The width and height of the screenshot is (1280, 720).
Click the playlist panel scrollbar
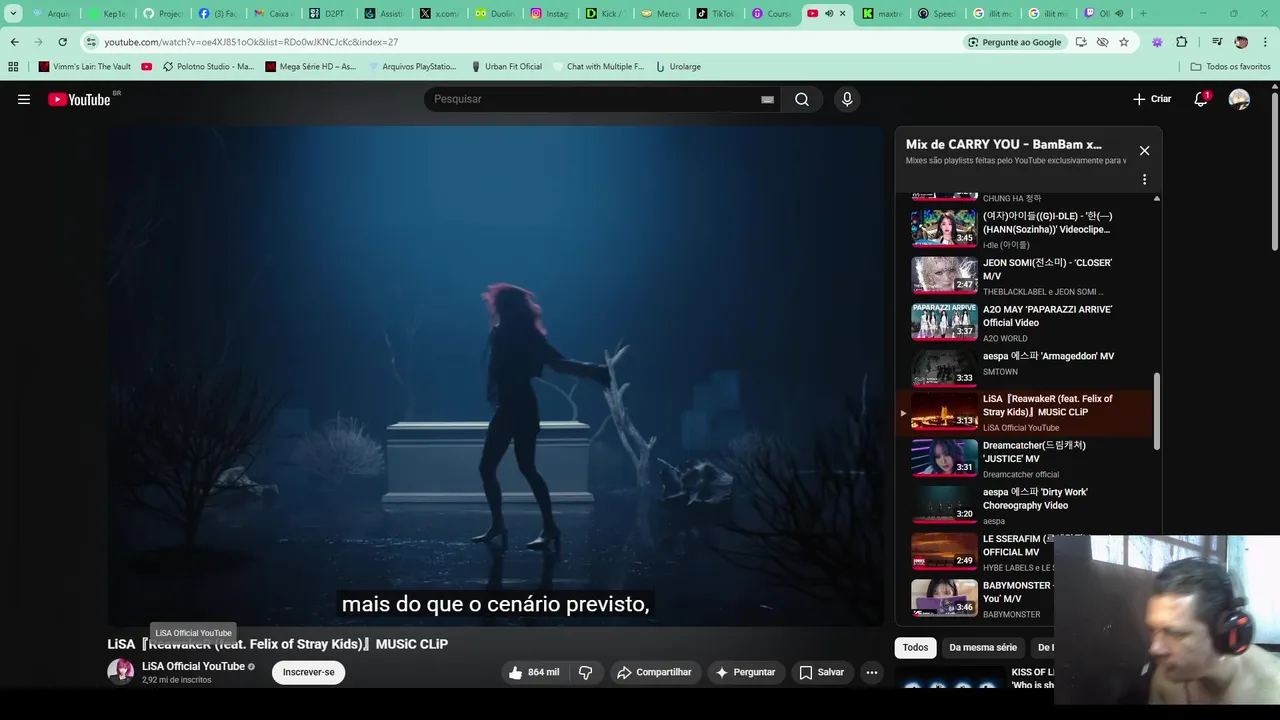1157,411
